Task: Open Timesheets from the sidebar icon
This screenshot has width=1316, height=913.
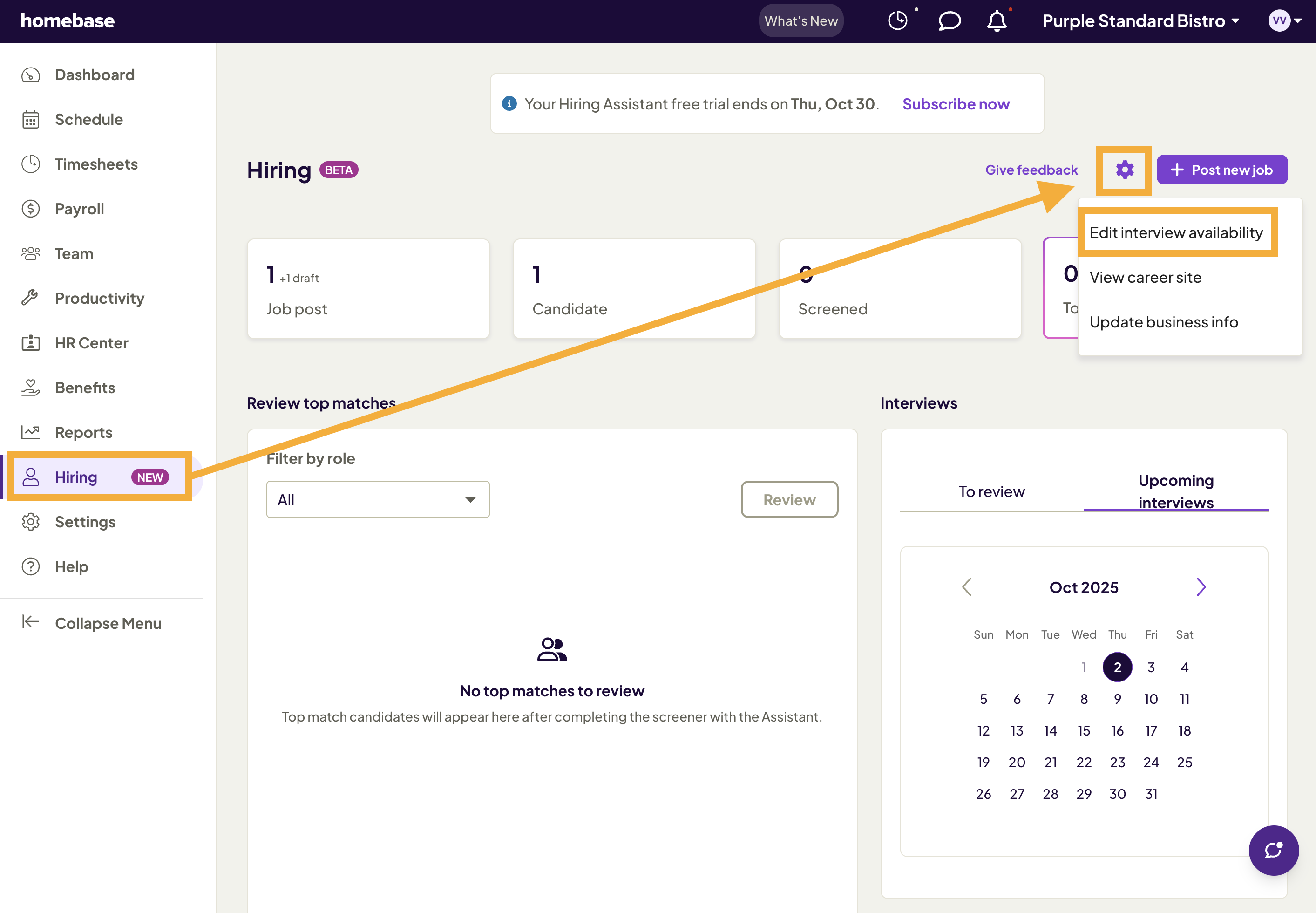Action: click(31, 164)
